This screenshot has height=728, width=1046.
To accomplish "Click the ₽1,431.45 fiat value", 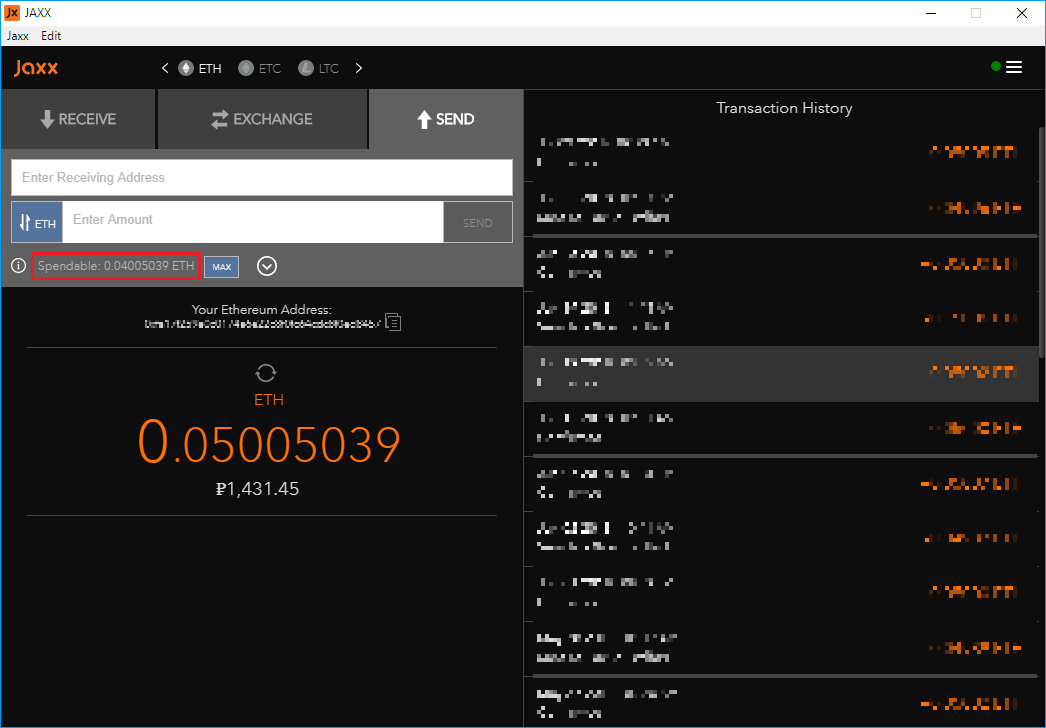I will click(x=257, y=489).
